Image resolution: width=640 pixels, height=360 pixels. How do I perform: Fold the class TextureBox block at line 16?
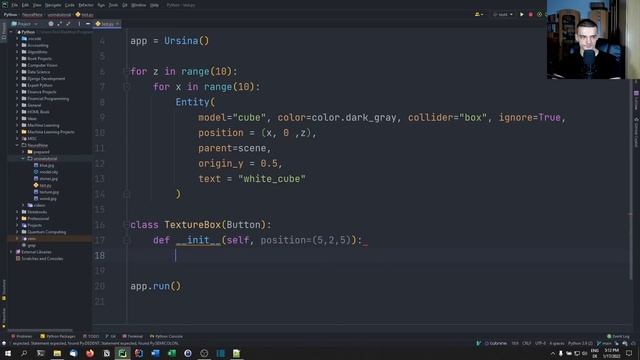pyautogui.click(x=126, y=225)
